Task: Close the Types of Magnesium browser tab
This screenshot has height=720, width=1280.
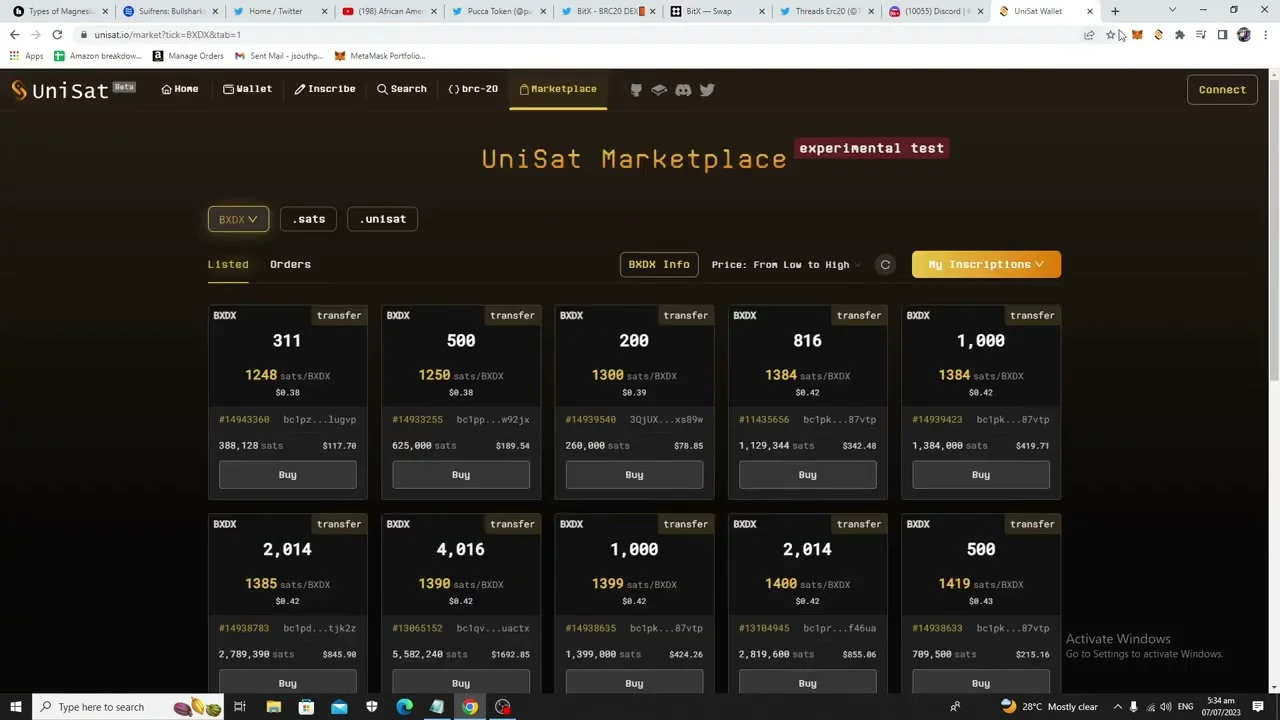Action: [x=105, y=11]
